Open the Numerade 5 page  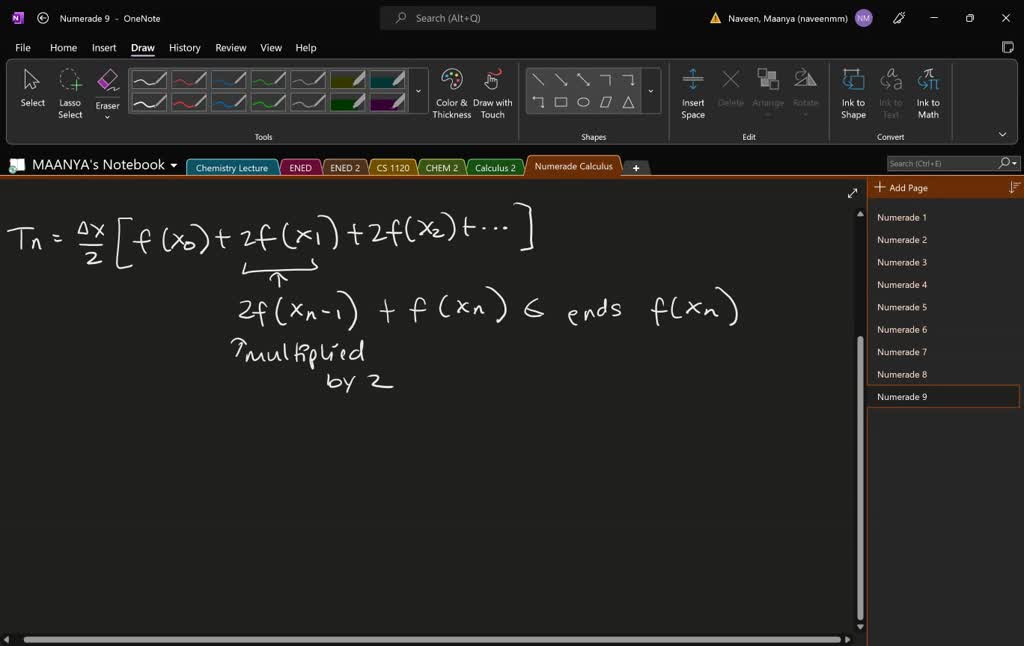pyautogui.click(x=902, y=306)
